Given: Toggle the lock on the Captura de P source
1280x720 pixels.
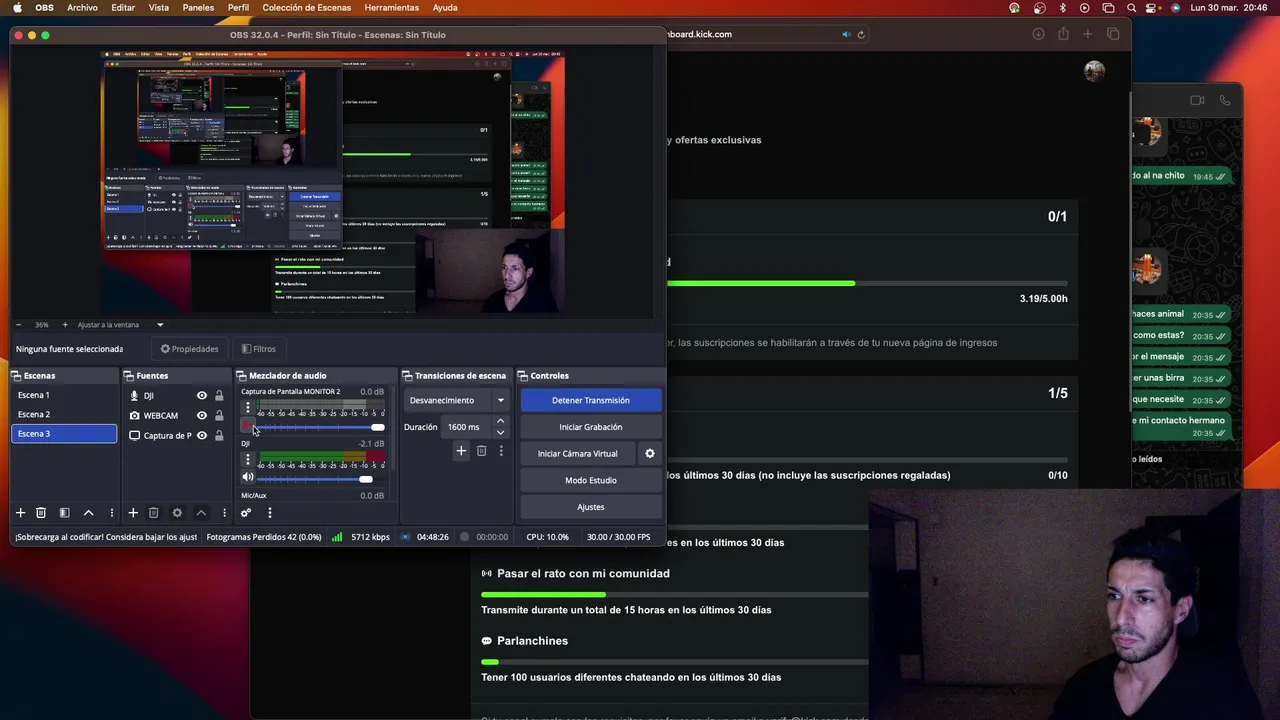Looking at the screenshot, I should pyautogui.click(x=219, y=436).
